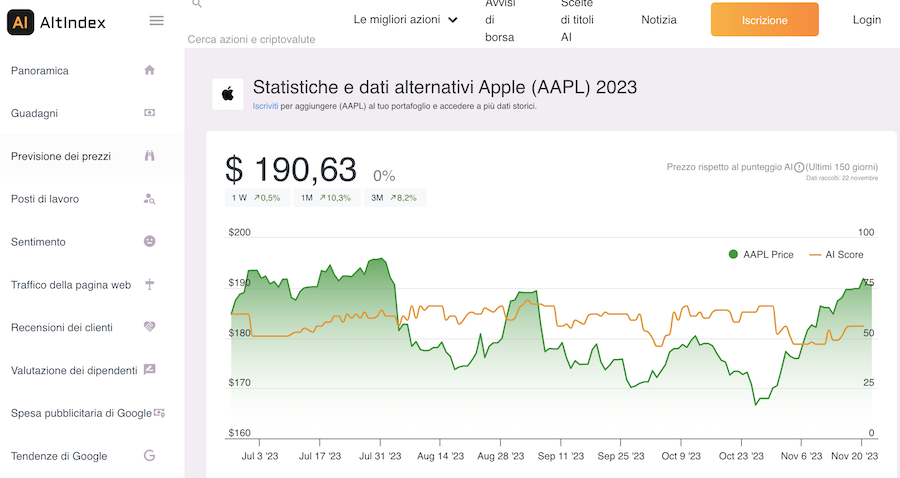Image resolution: width=900 pixels, height=478 pixels.
Task: Click the AltIndex logo icon
Action: 20,22
